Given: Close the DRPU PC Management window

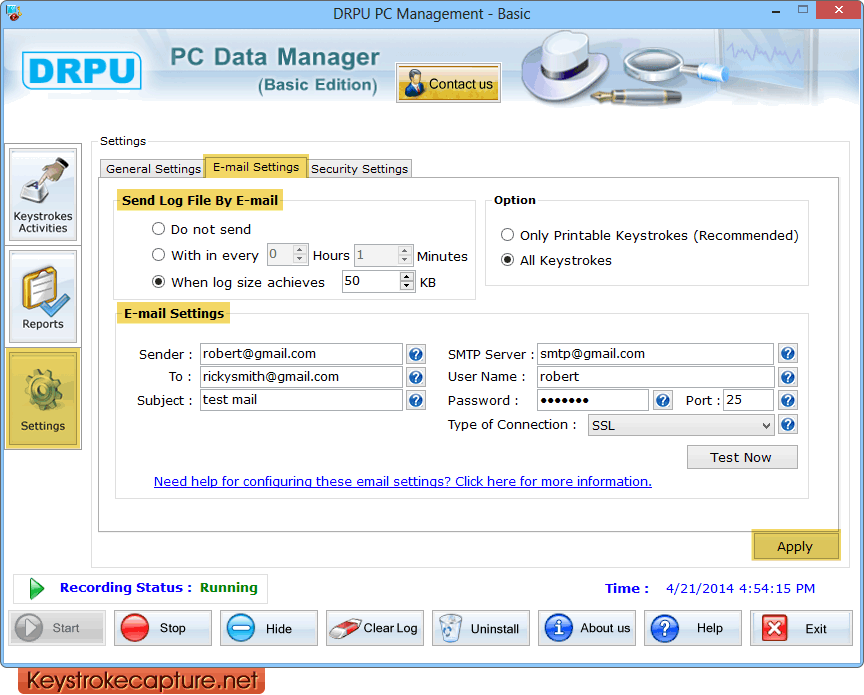Looking at the screenshot, I should 838,10.
